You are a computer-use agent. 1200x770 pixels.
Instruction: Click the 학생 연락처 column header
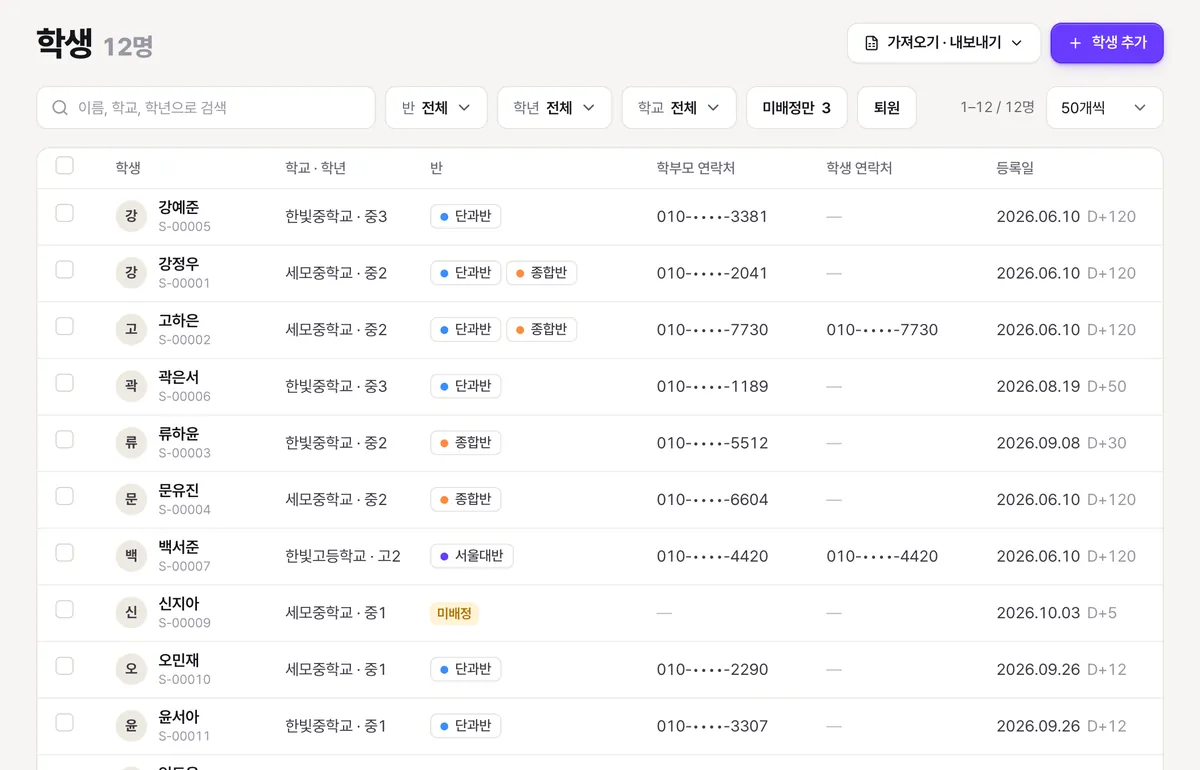coord(860,168)
